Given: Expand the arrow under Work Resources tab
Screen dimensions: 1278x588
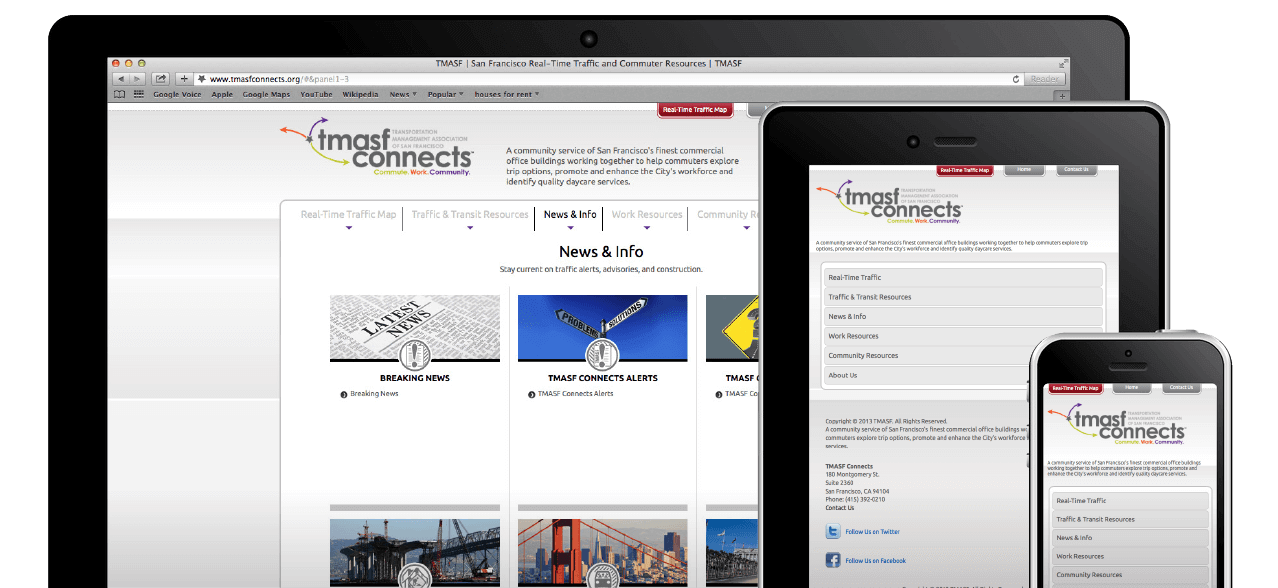Looking at the screenshot, I should click(x=647, y=228).
